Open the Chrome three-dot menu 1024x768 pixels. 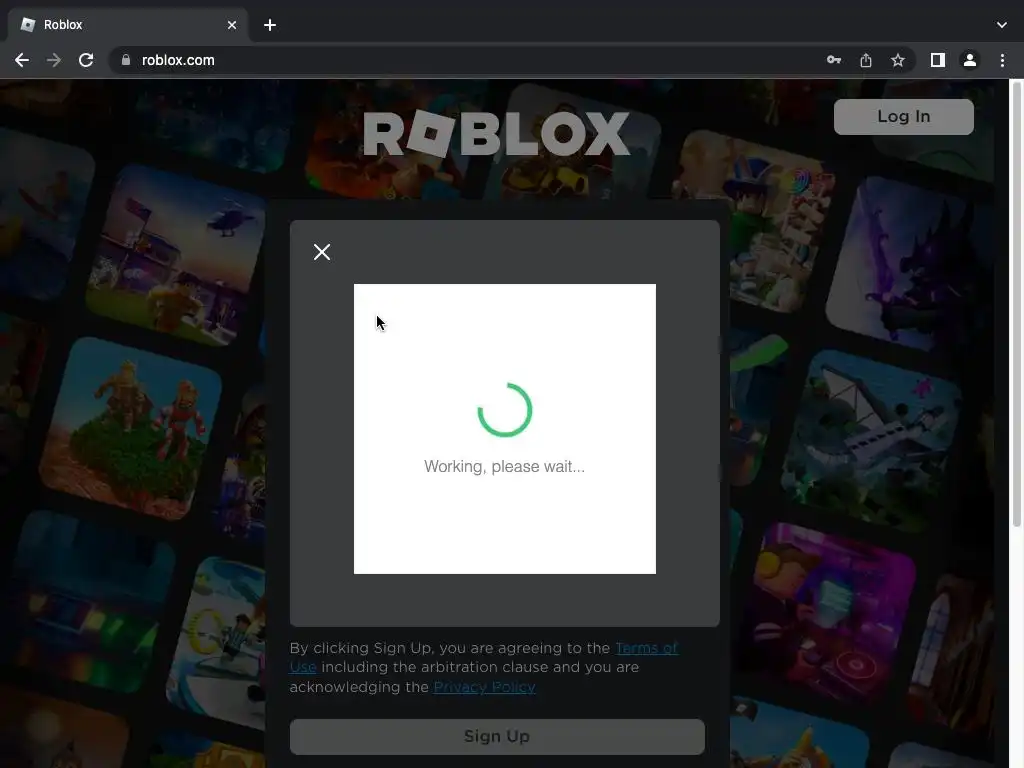(1002, 60)
